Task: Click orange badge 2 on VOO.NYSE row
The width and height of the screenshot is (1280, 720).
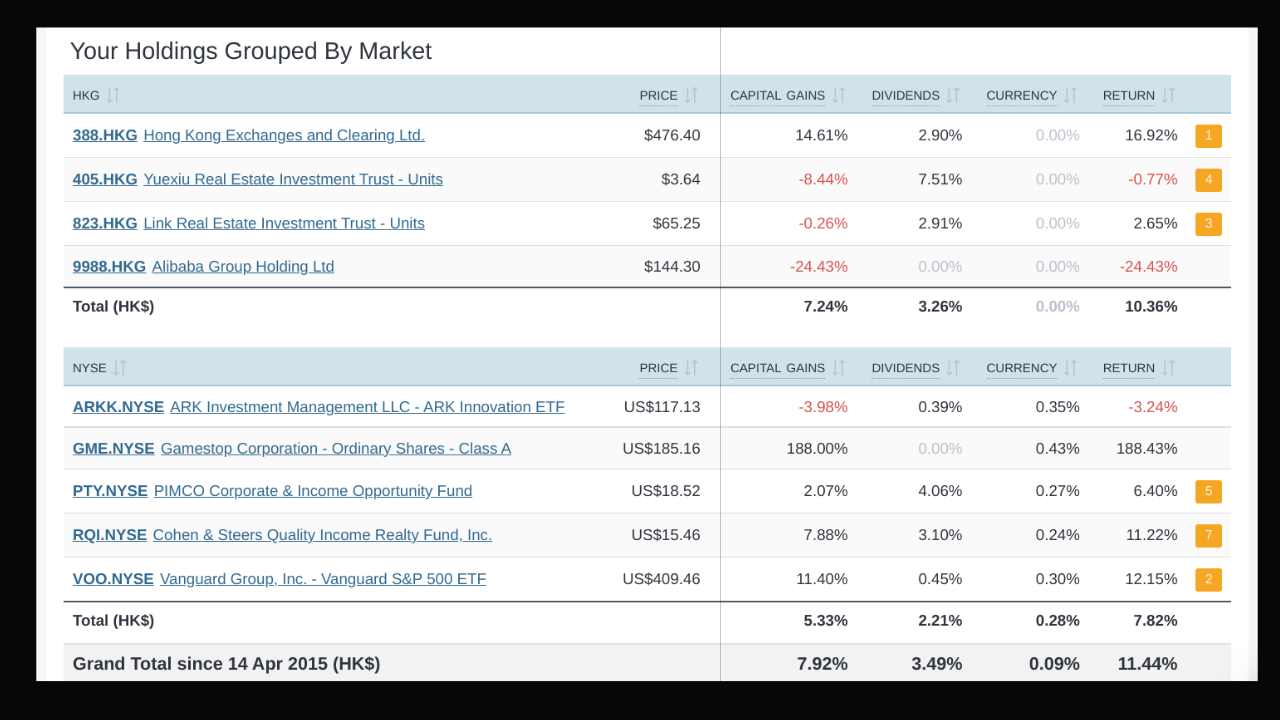Action: click(x=1208, y=580)
